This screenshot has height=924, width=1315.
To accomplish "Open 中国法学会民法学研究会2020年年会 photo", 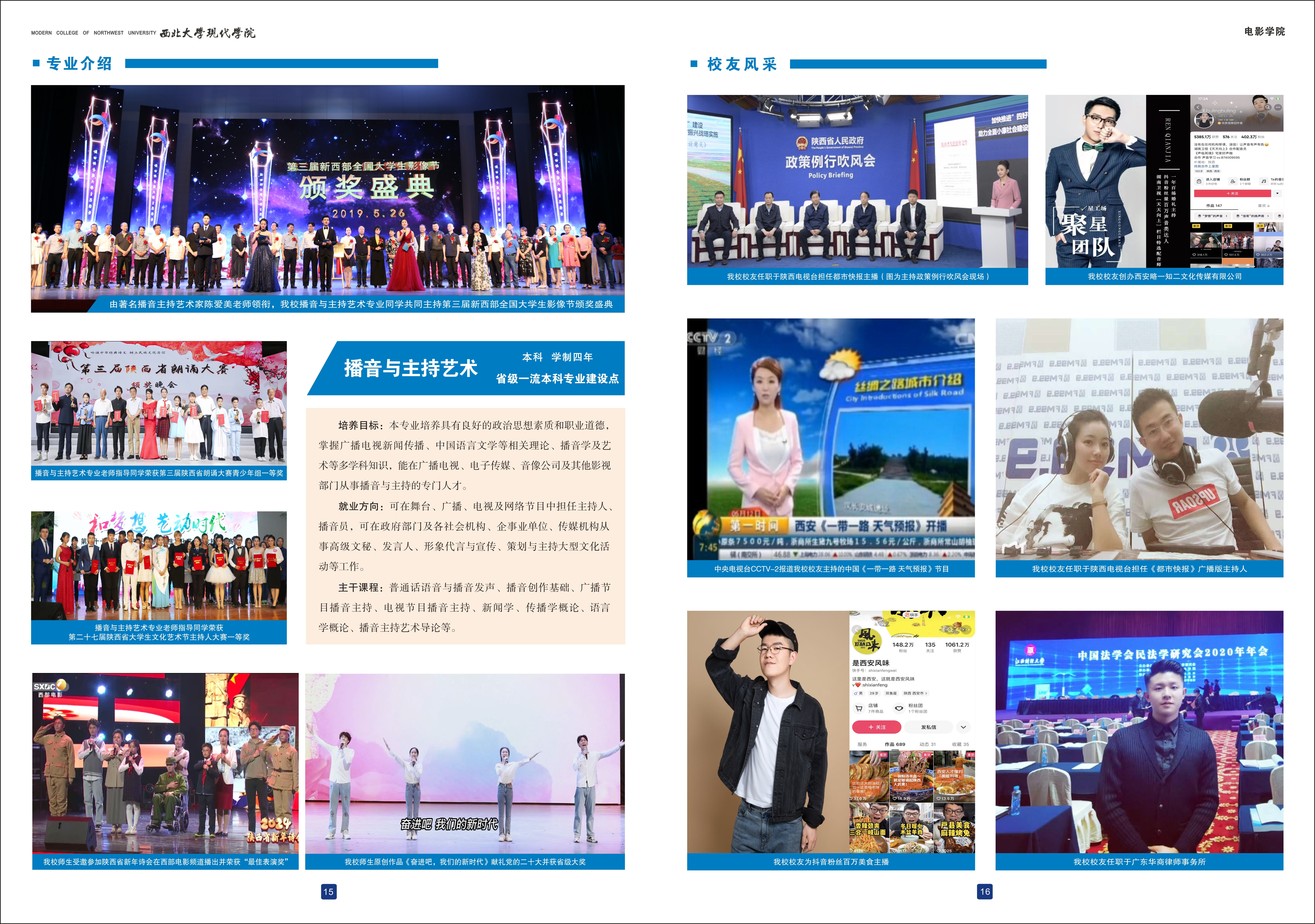I will 1139,732.
